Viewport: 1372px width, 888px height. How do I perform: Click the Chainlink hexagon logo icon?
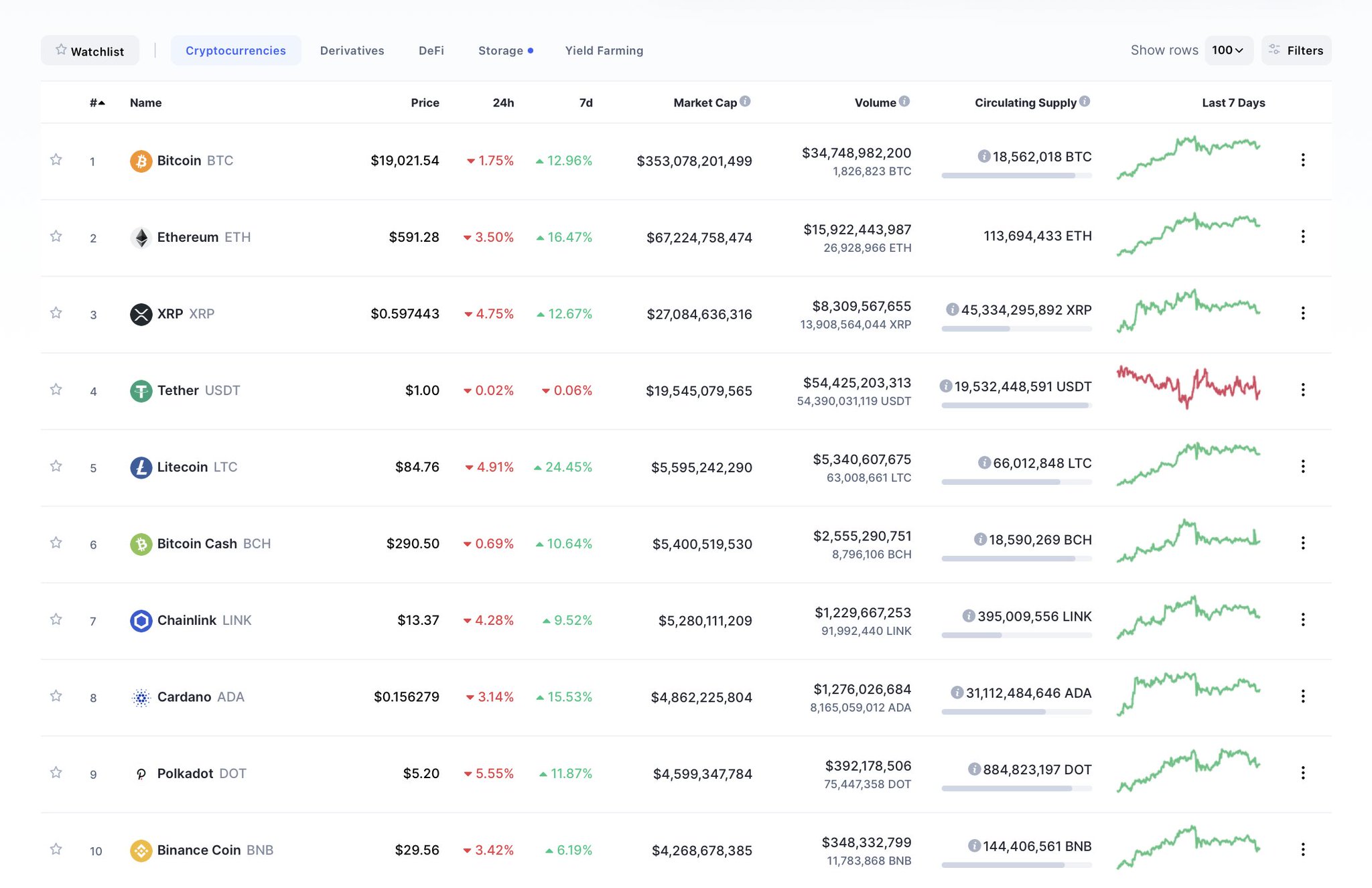click(141, 621)
